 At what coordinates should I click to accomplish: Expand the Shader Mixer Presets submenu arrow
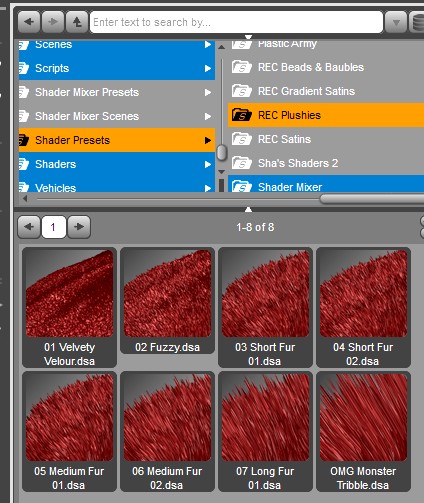[208, 92]
